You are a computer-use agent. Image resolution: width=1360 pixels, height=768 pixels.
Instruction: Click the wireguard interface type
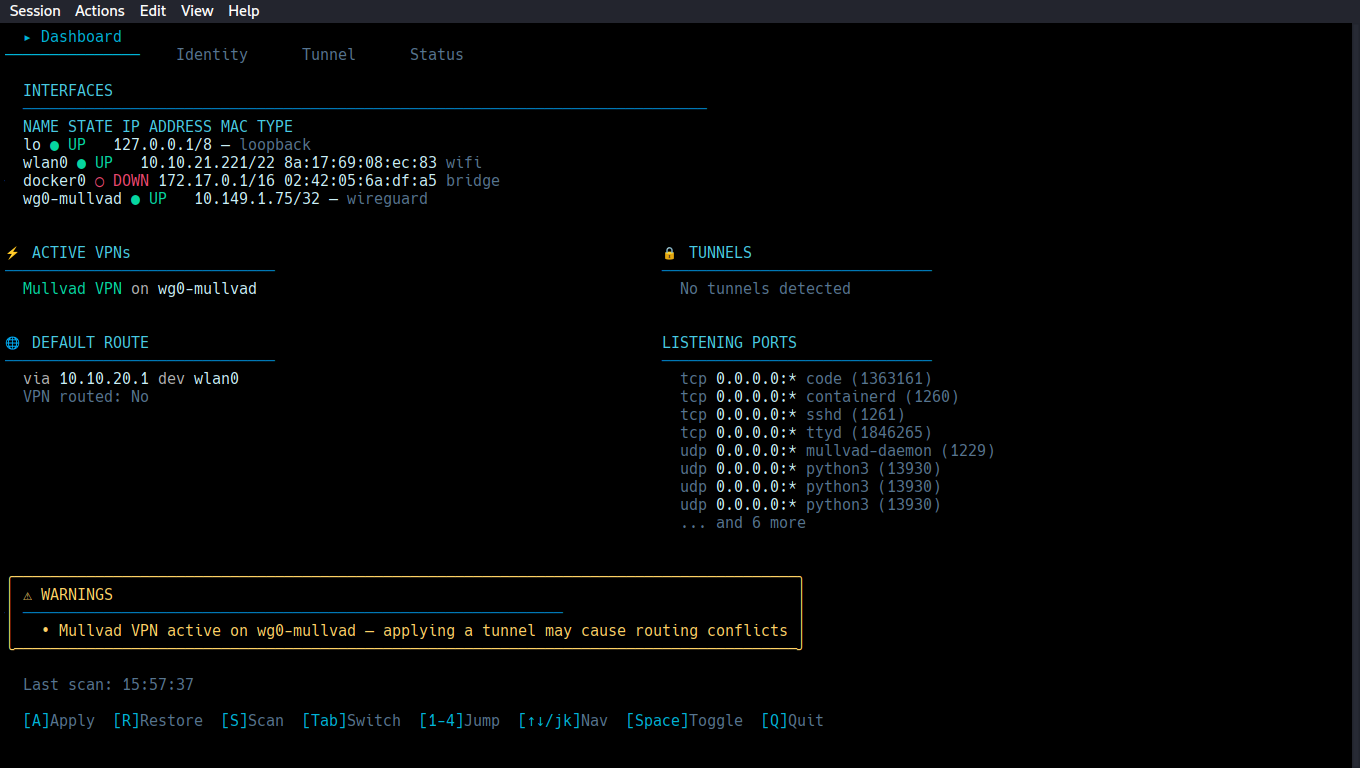[388, 199]
